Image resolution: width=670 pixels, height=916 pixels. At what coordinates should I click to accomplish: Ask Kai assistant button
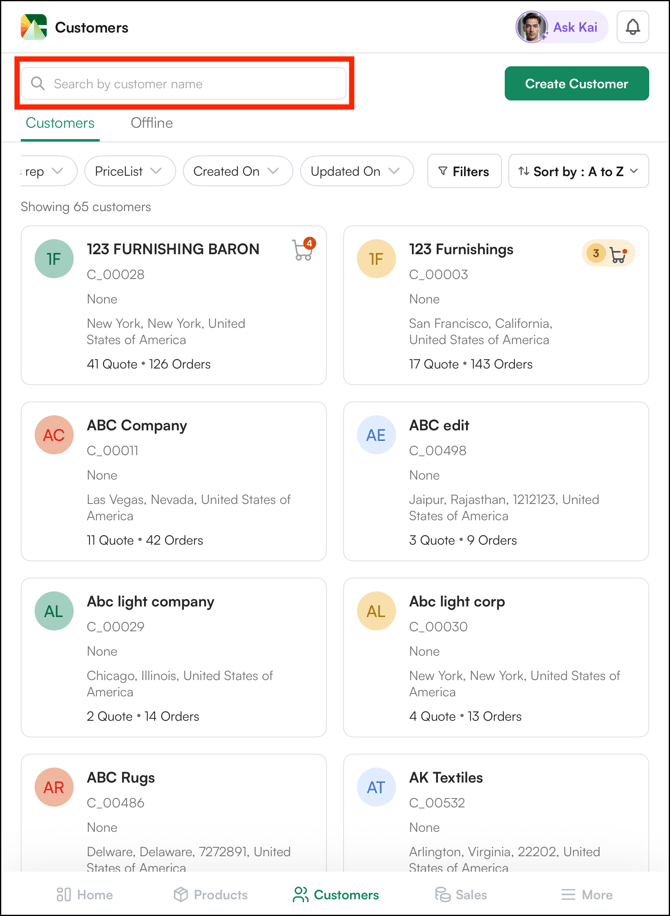561,27
